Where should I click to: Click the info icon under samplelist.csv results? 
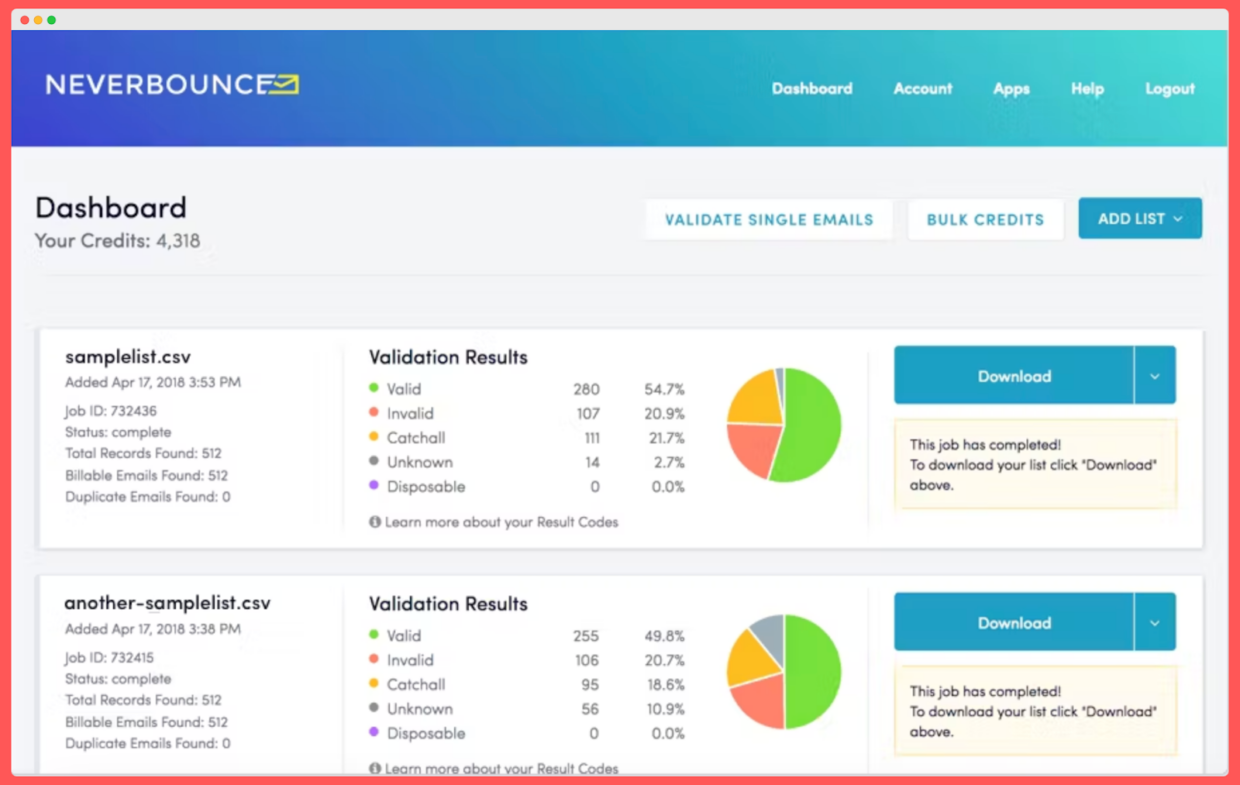(x=375, y=522)
